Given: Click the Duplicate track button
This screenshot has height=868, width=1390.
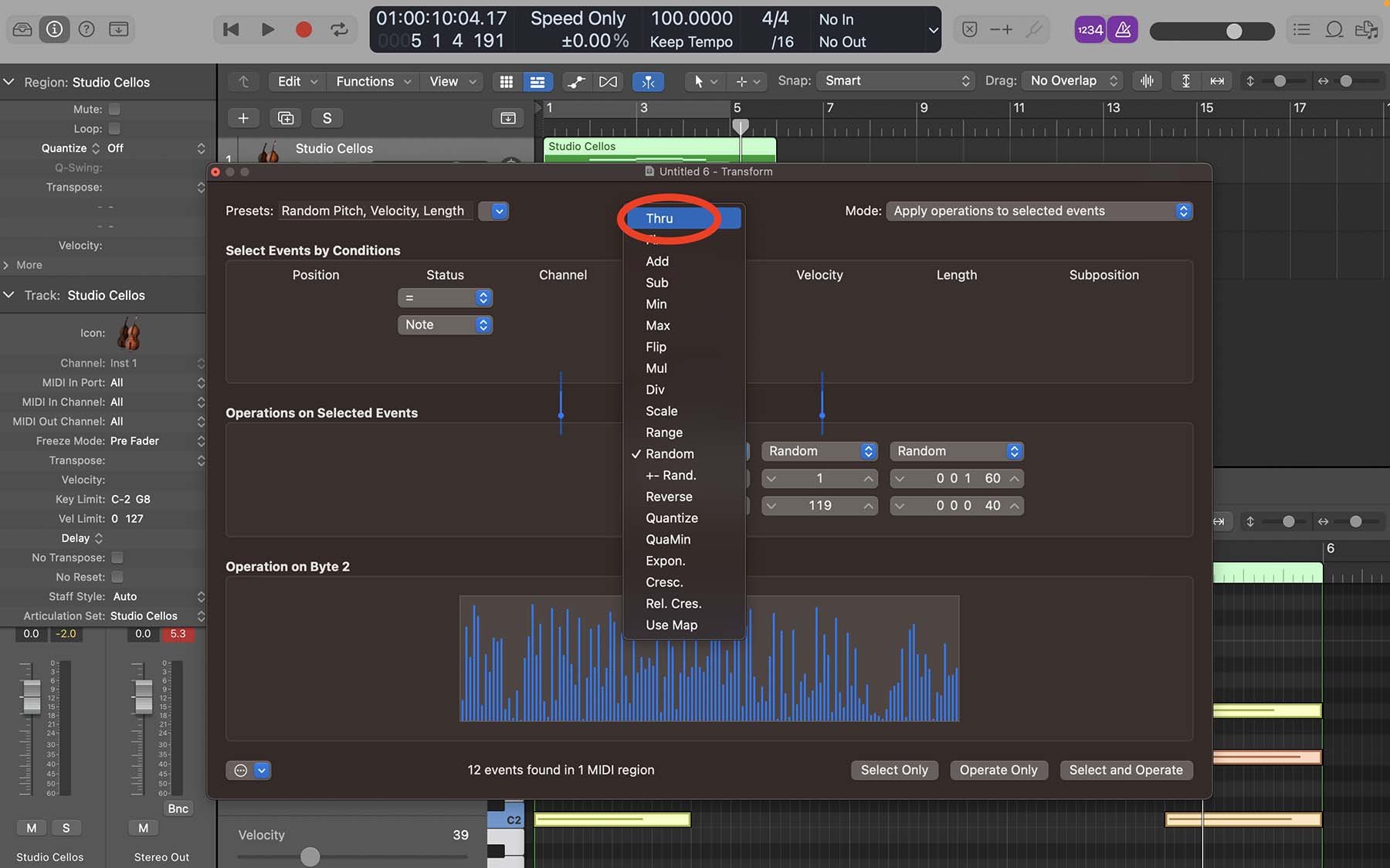Looking at the screenshot, I should point(286,118).
